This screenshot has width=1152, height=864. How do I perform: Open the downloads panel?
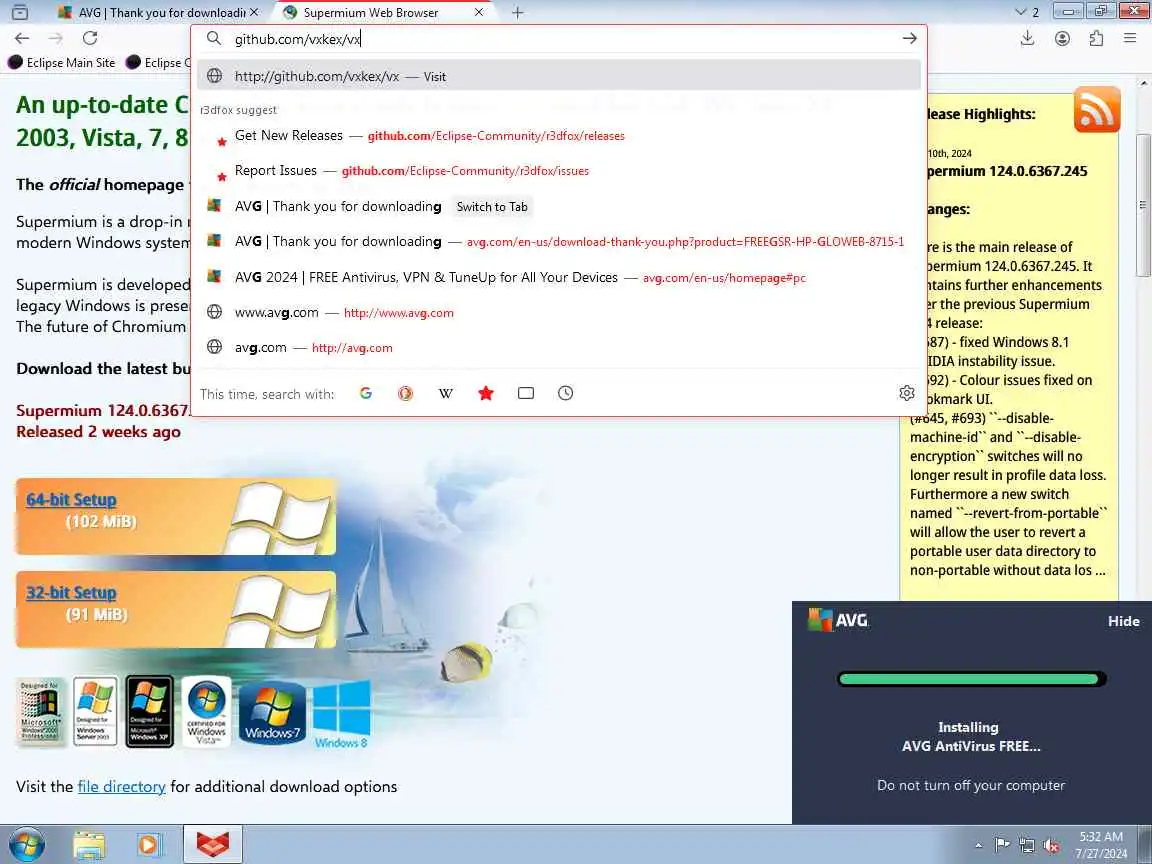1027,38
